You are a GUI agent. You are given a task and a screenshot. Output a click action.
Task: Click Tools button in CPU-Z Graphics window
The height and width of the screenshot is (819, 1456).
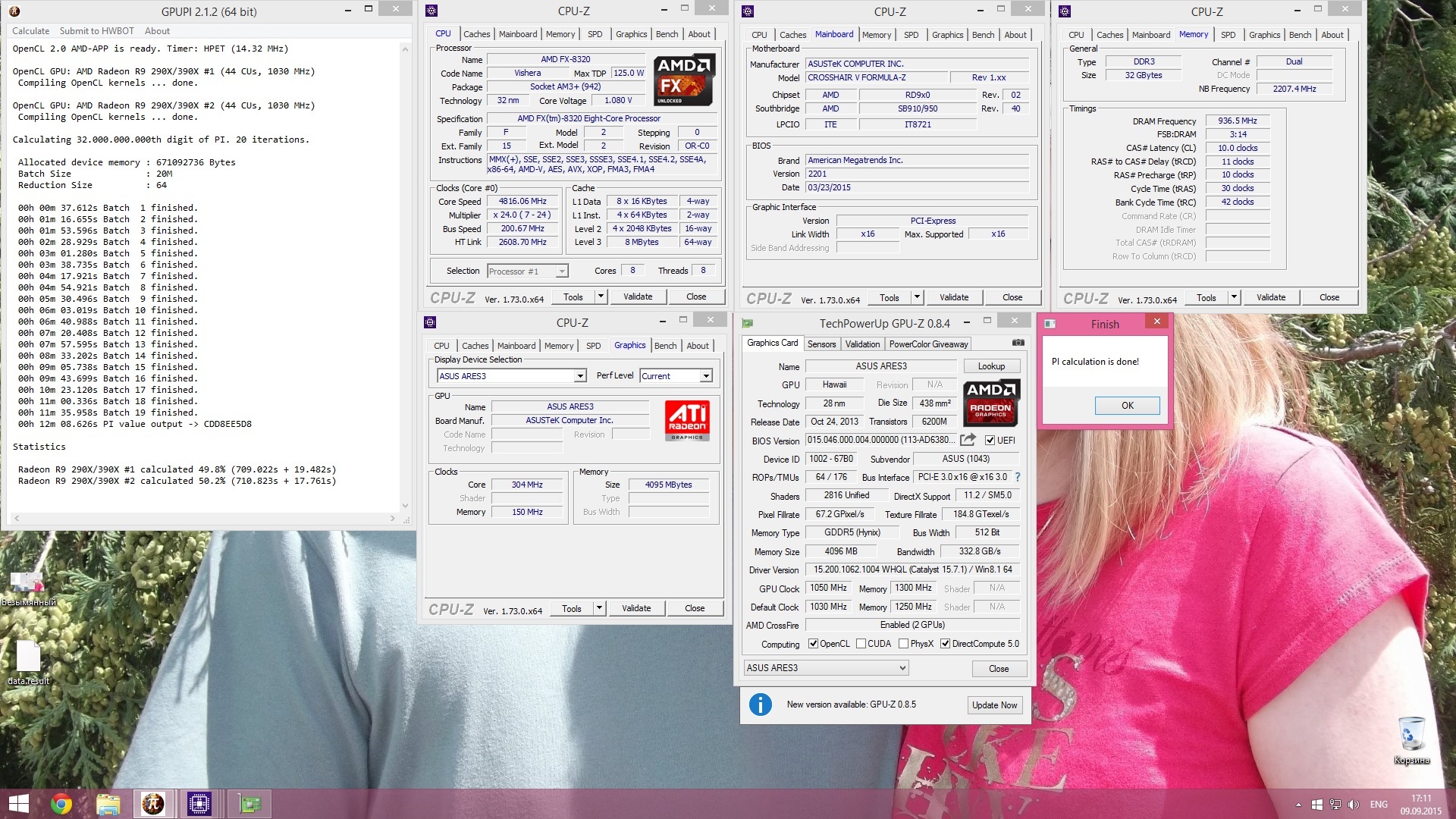click(572, 608)
